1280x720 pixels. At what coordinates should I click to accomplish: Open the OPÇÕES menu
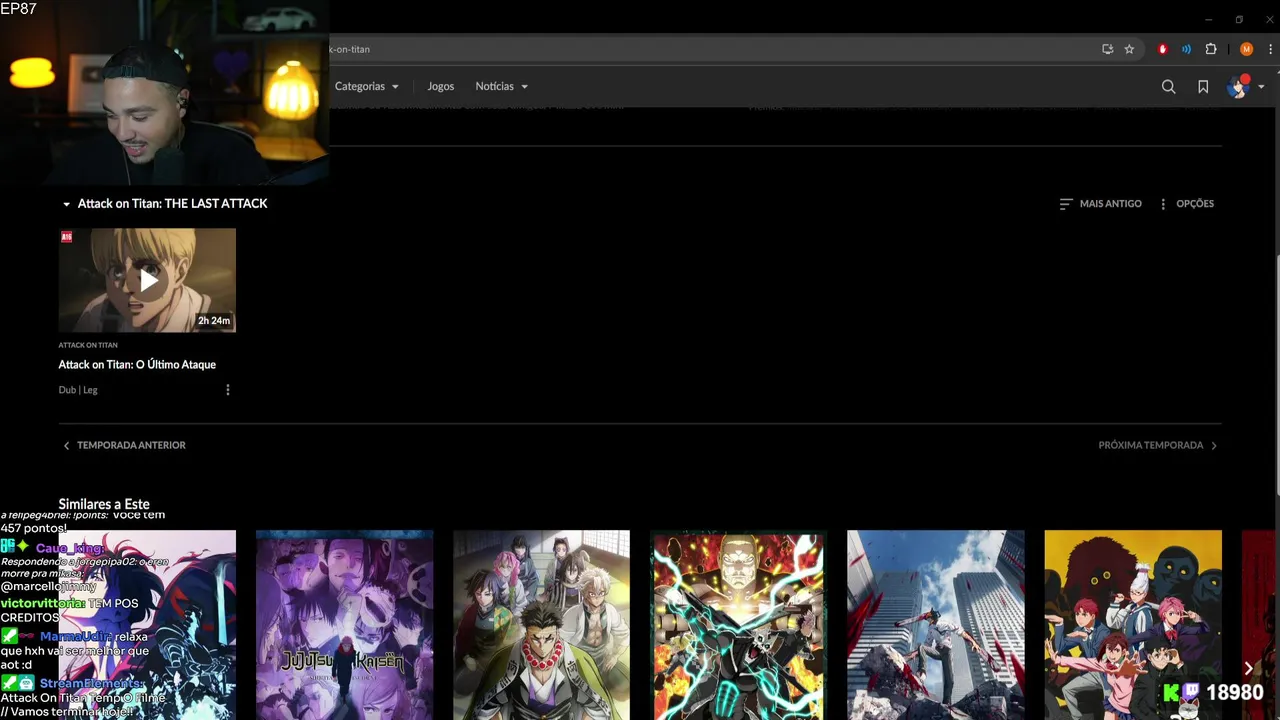[1186, 204]
